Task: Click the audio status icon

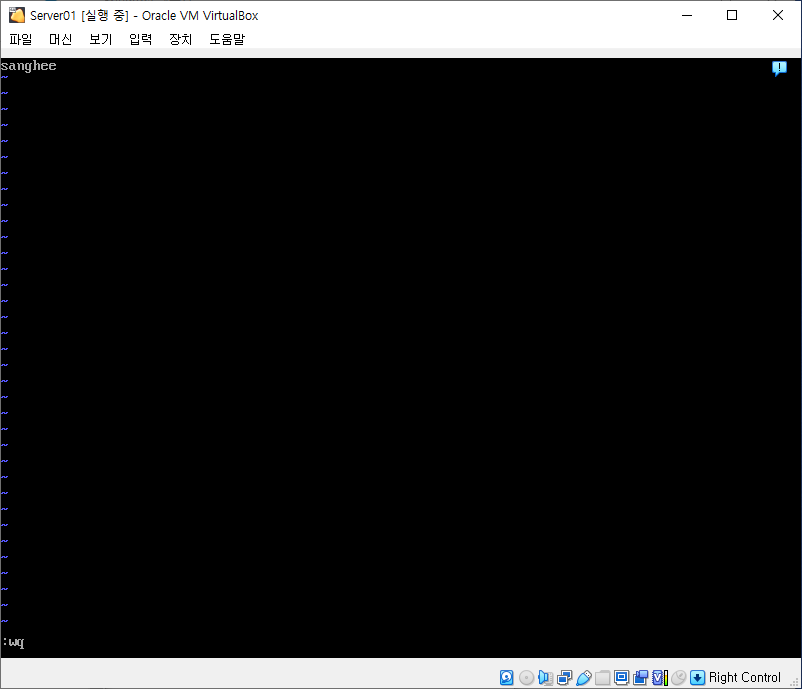Action: [545, 677]
